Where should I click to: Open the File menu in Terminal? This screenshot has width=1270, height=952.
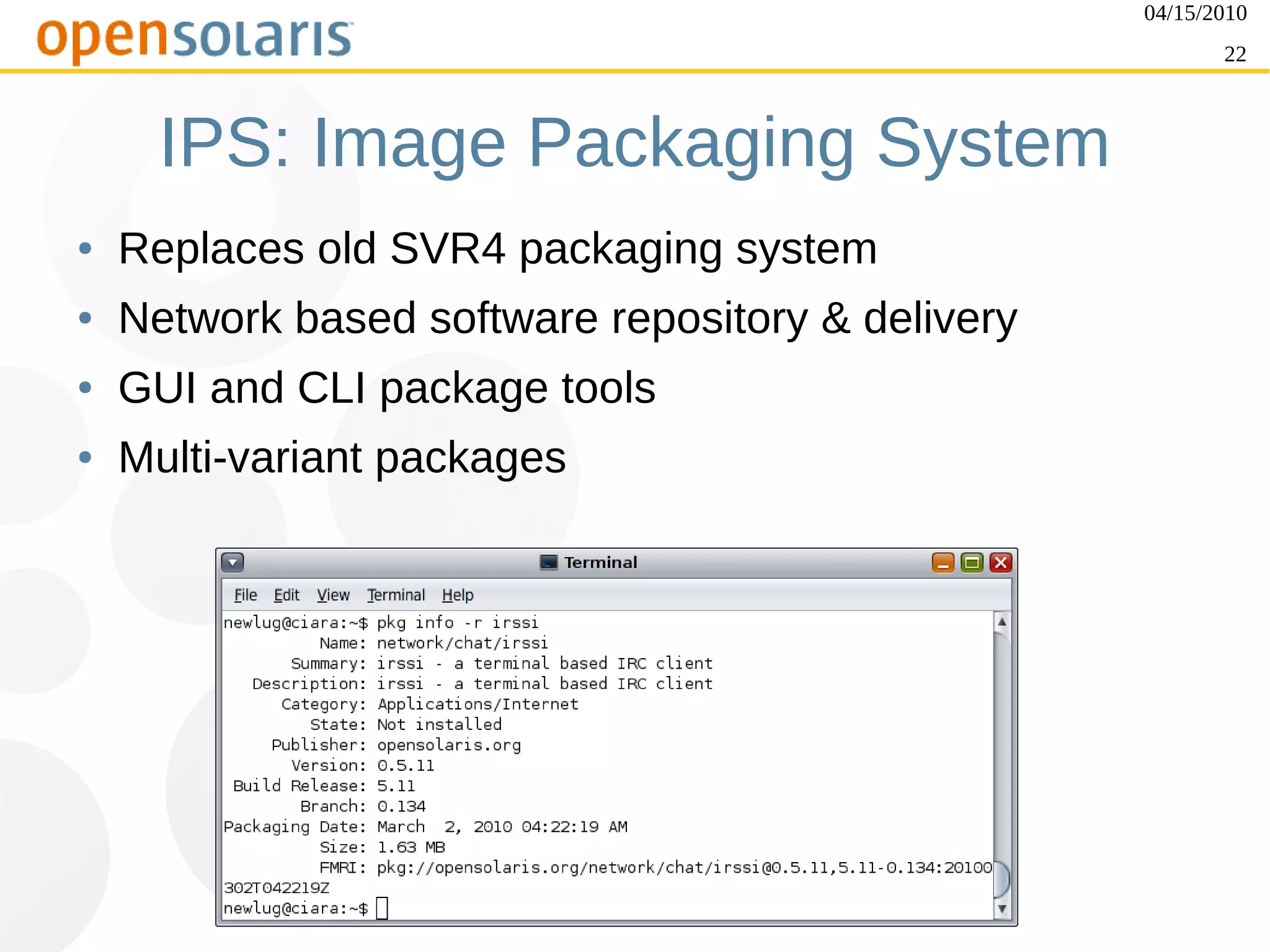[x=246, y=595]
